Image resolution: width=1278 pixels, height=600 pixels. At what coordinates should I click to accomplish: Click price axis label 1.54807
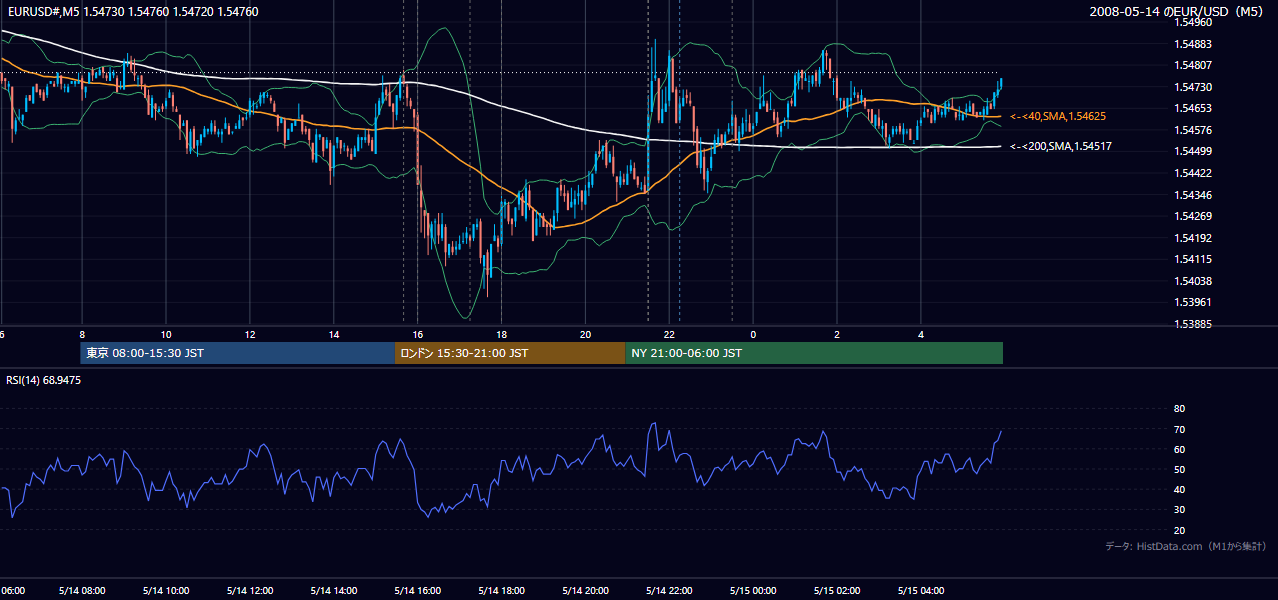tap(1193, 66)
